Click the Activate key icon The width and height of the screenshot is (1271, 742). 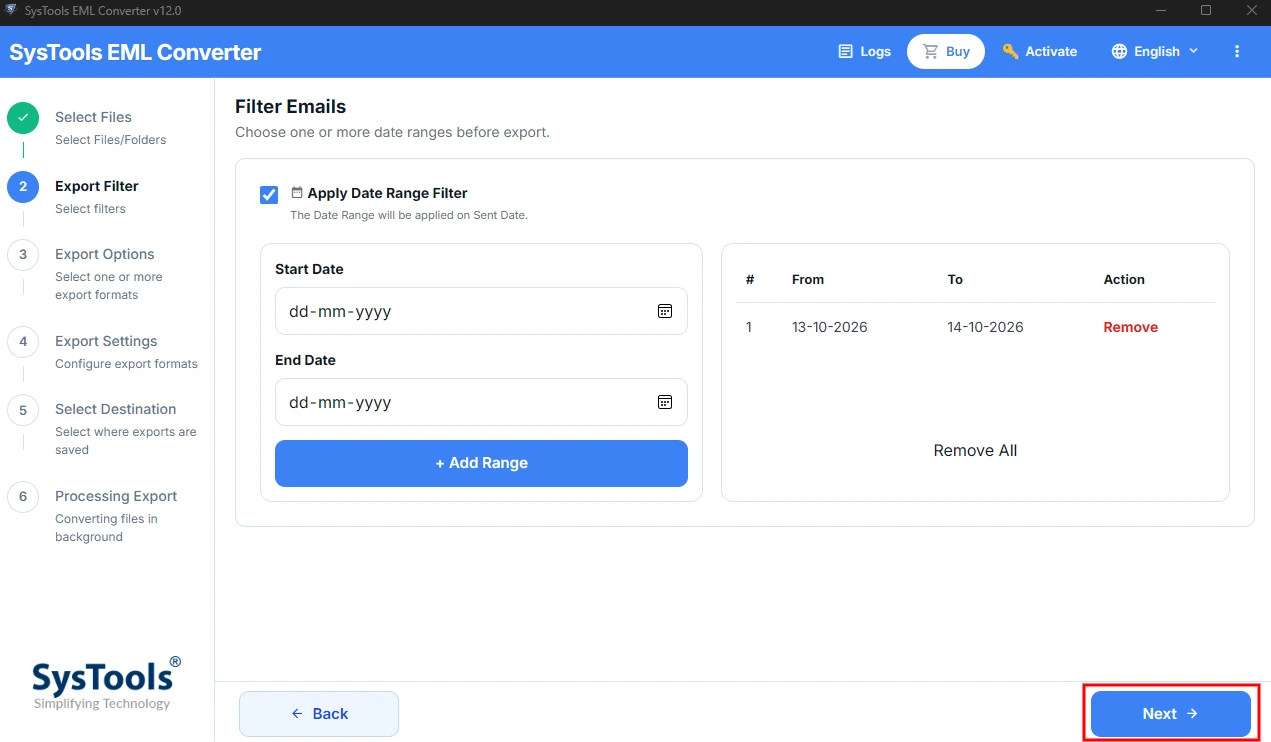tap(1010, 51)
